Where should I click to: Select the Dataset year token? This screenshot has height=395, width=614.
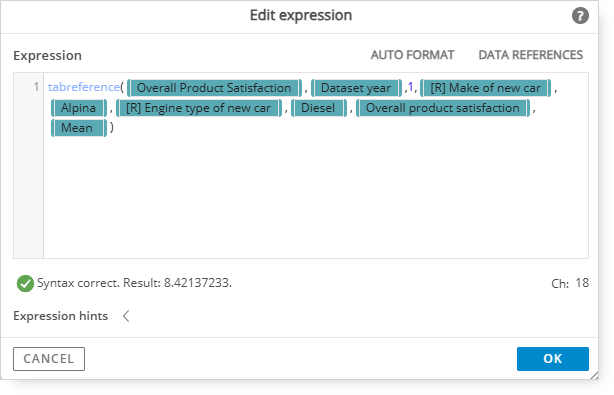point(356,88)
